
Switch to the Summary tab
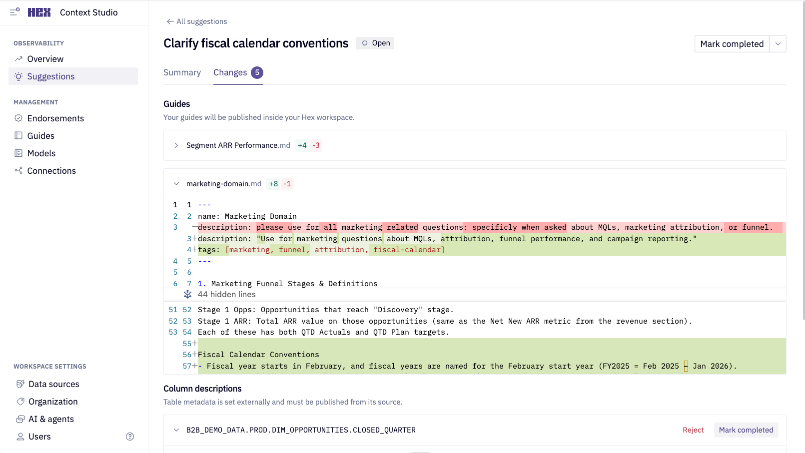click(x=182, y=73)
